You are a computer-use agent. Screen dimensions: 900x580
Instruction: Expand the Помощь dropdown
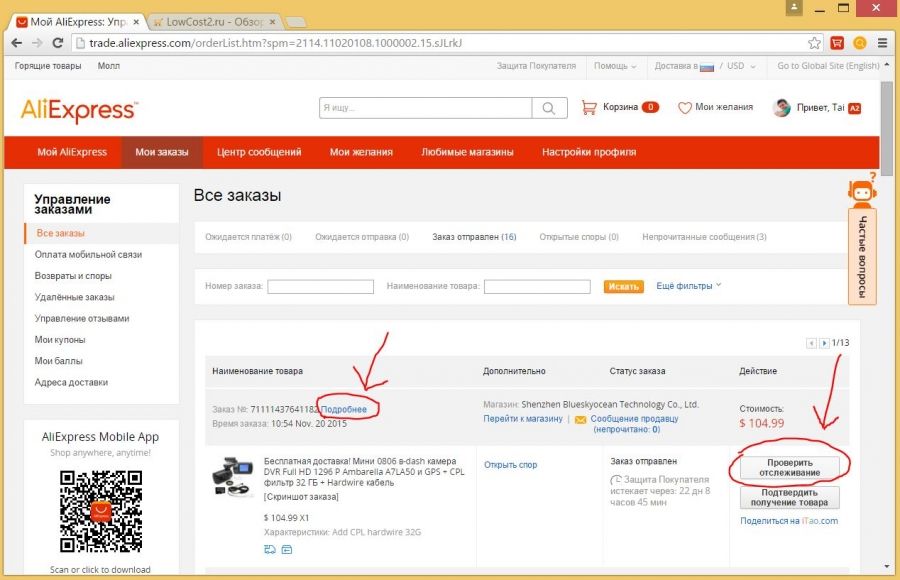(615, 66)
